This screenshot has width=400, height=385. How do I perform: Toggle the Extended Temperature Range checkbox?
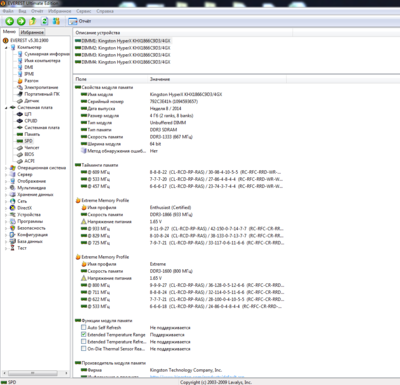click(84, 334)
